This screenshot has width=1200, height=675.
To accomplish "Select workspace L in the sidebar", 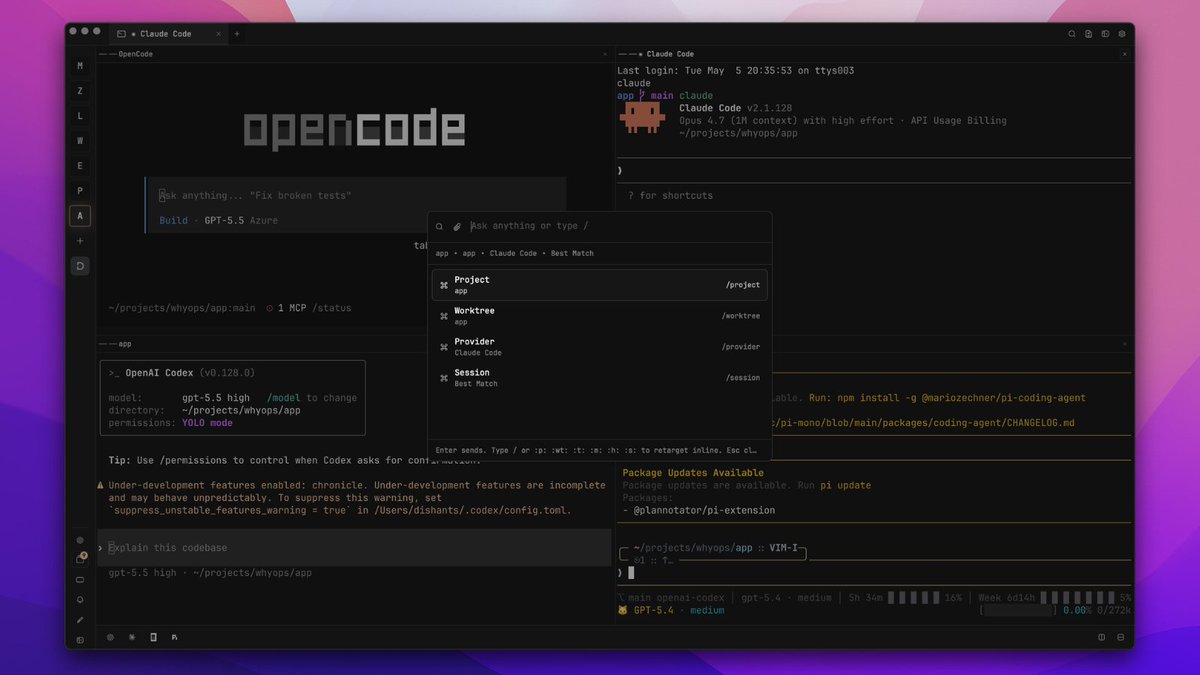I will [x=80, y=116].
